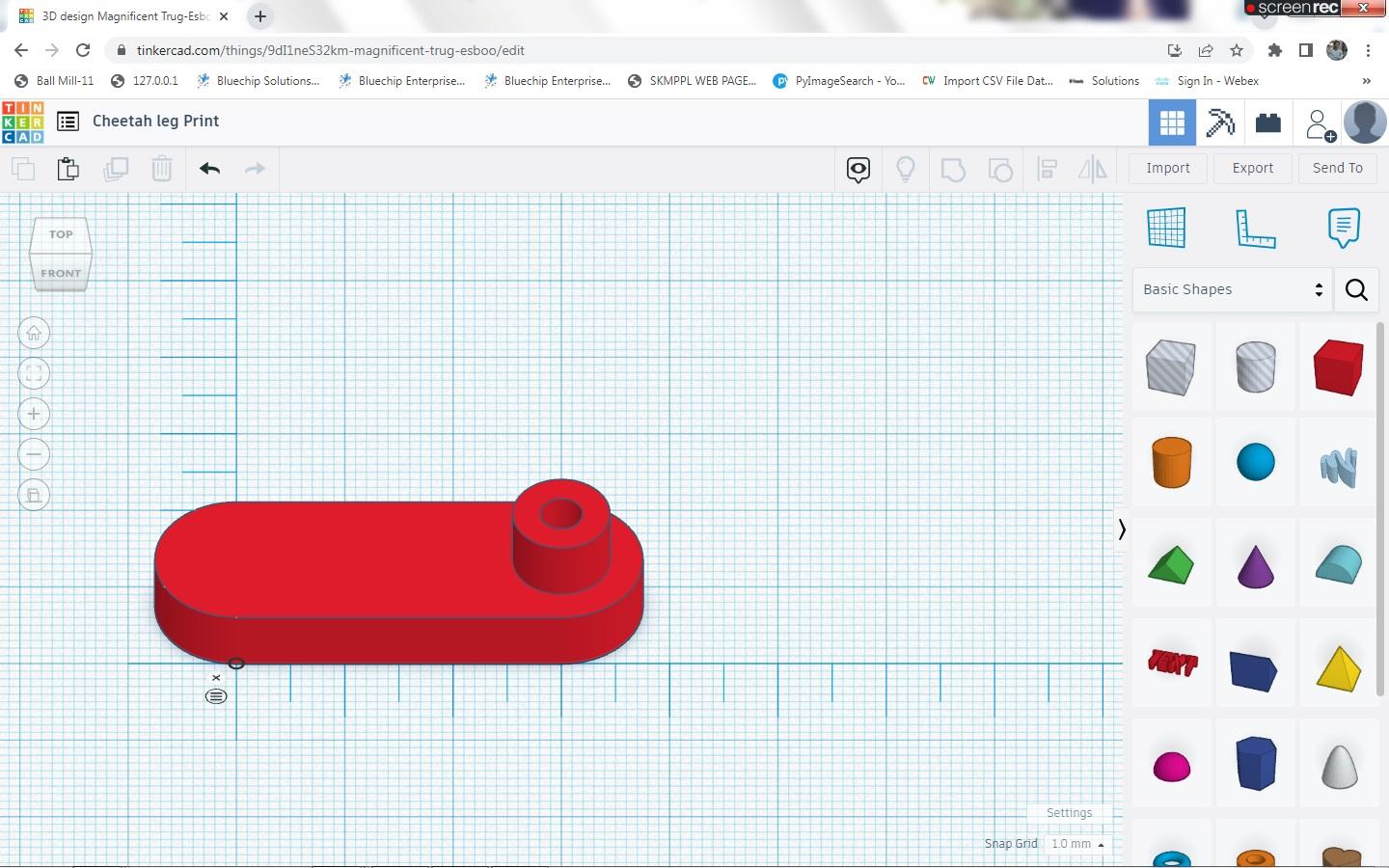
Task: Click the Group shapes icon
Action: point(953,170)
